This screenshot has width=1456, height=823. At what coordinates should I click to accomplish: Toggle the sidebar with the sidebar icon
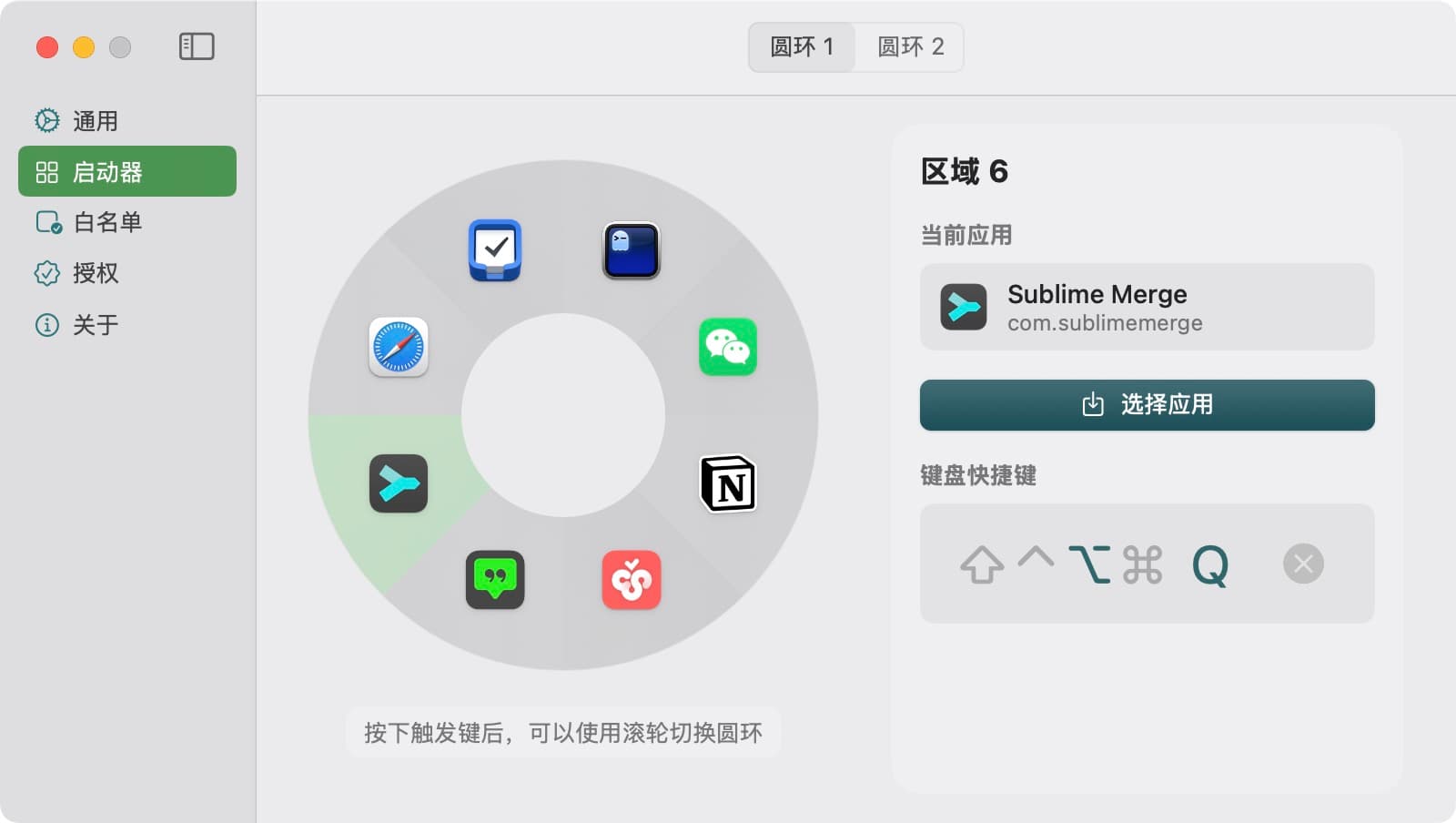tap(197, 46)
